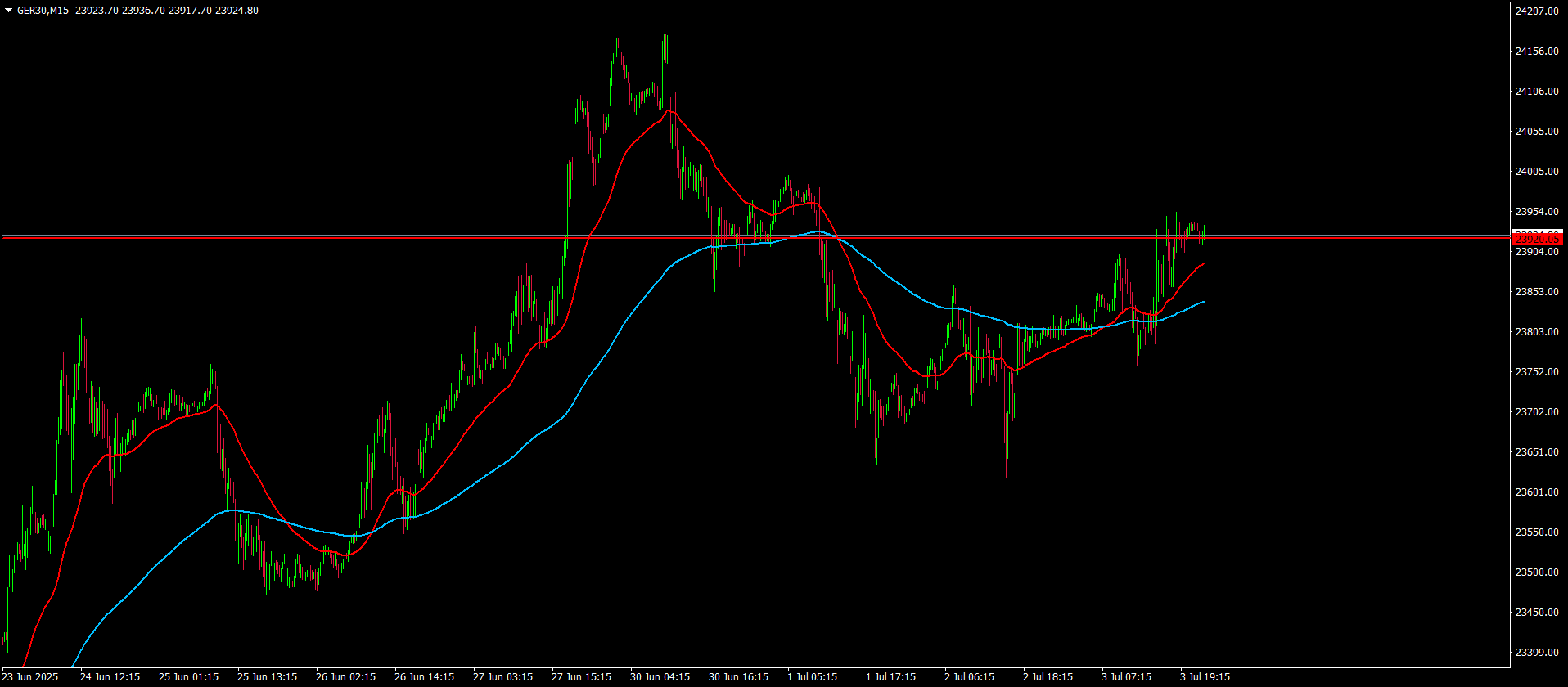The image size is (1568, 687).
Task: Click the 26 Jun 14:15 time label
Action: 424,677
